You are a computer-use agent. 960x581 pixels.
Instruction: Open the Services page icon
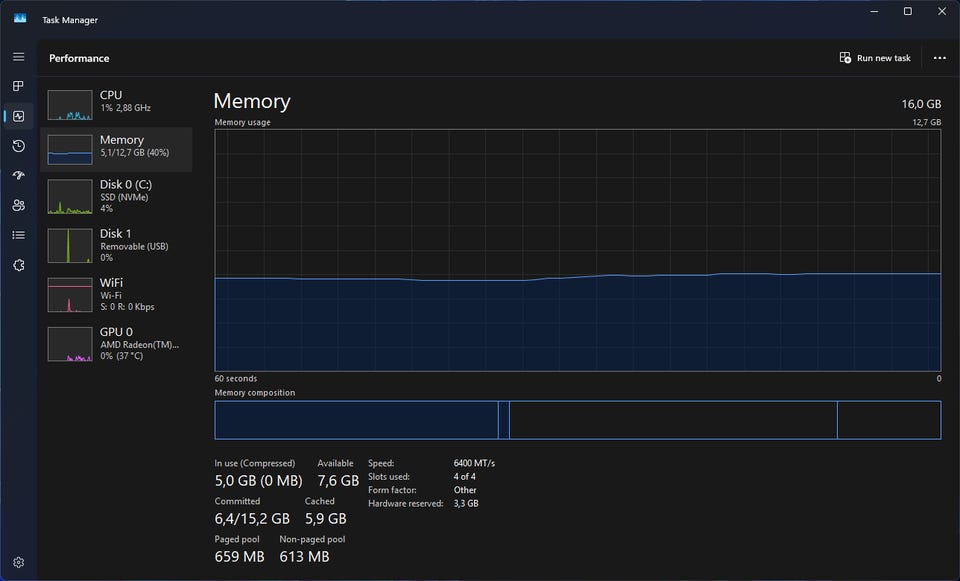18,265
